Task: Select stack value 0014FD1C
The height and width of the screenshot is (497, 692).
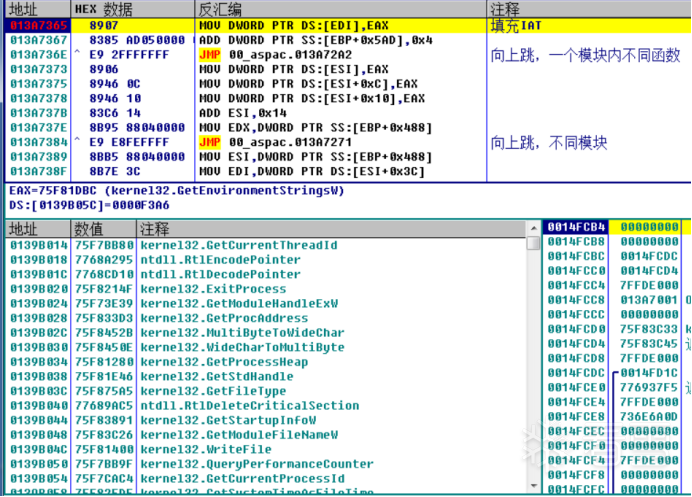Action: coord(649,373)
